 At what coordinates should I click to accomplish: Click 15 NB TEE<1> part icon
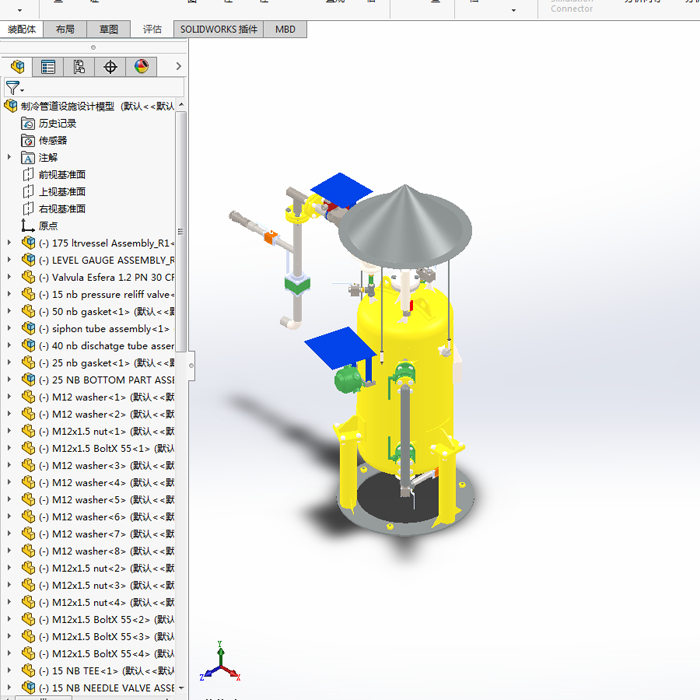point(28,671)
